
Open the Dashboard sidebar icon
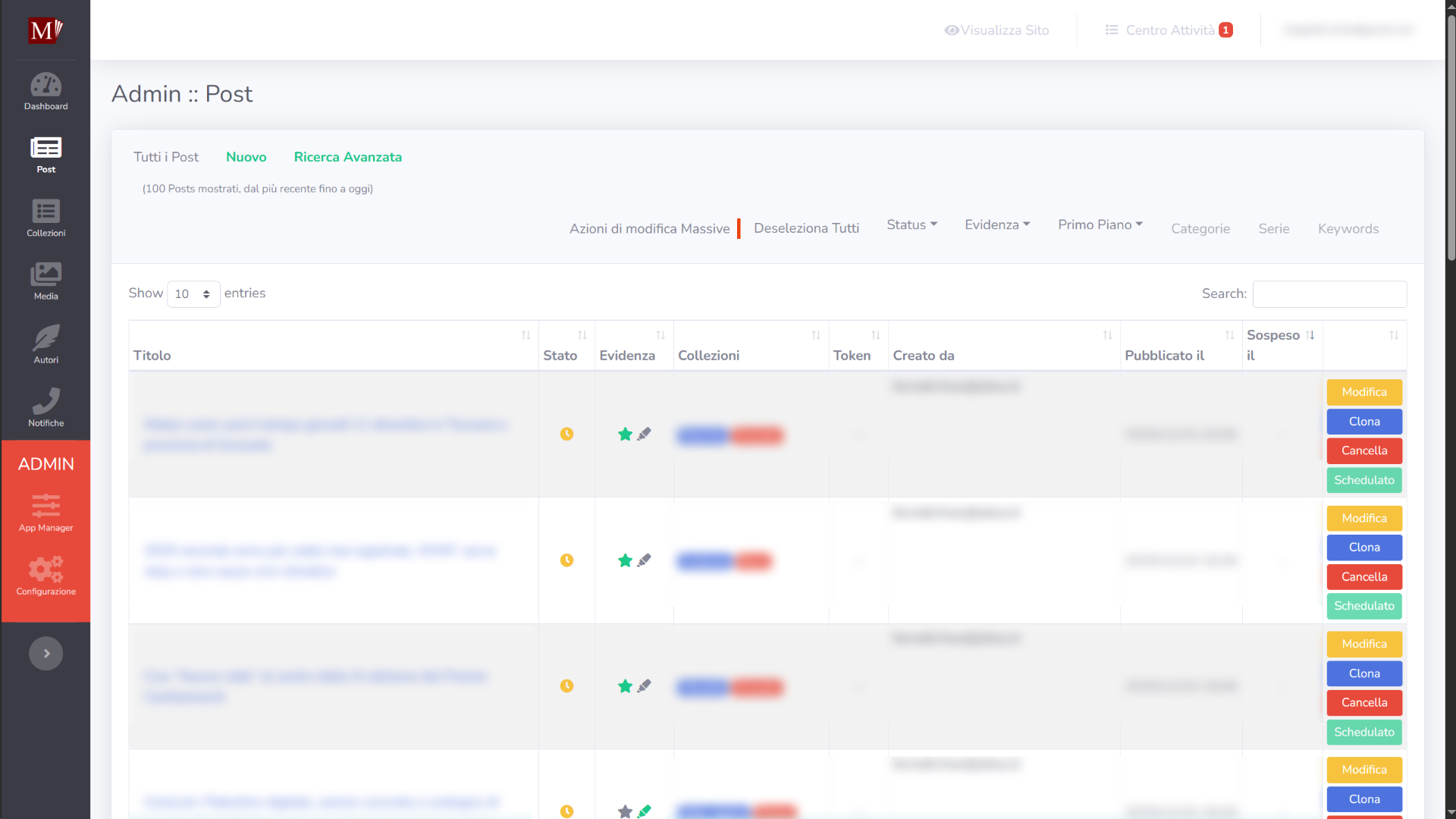(x=45, y=86)
